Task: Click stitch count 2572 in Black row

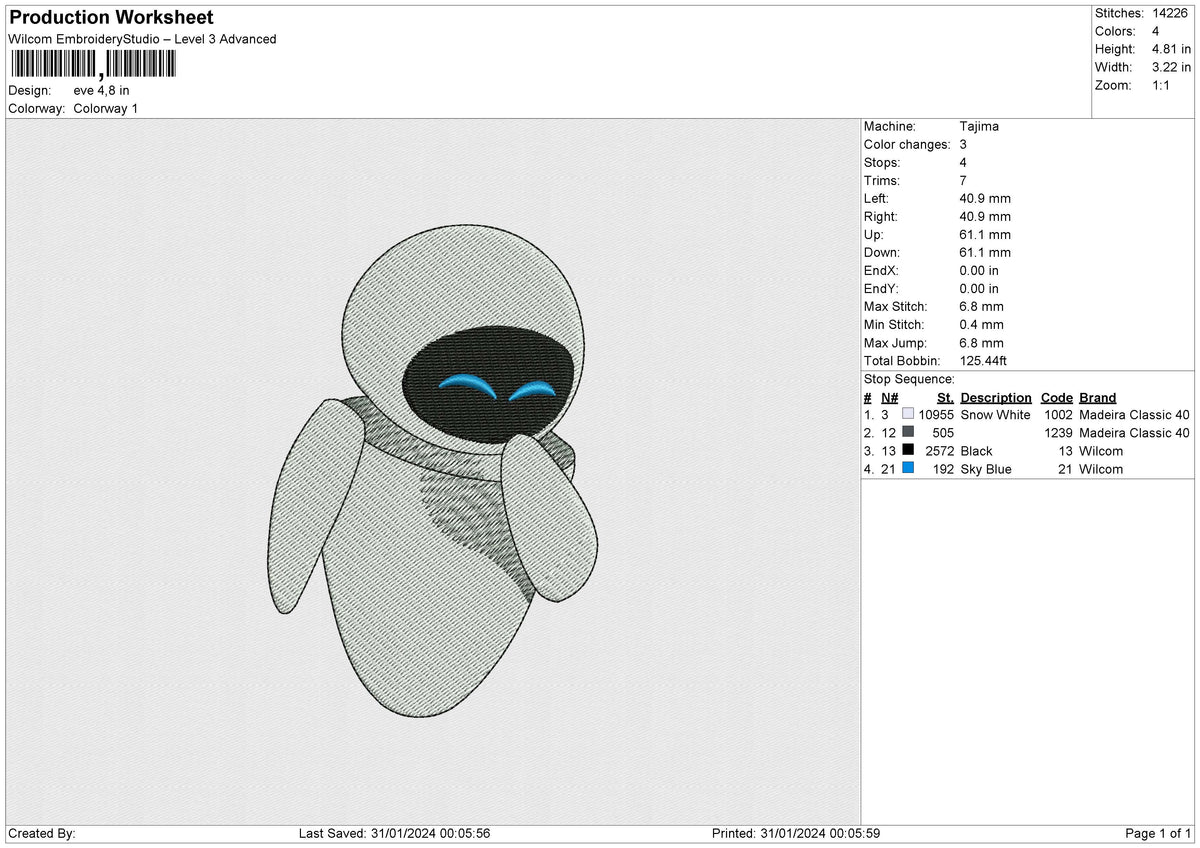Action: point(940,450)
